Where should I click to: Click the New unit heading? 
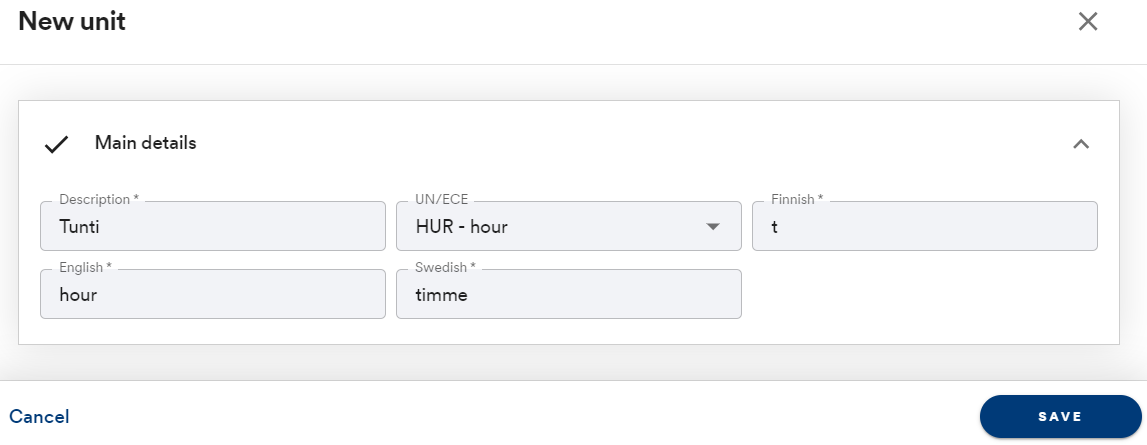click(x=72, y=21)
